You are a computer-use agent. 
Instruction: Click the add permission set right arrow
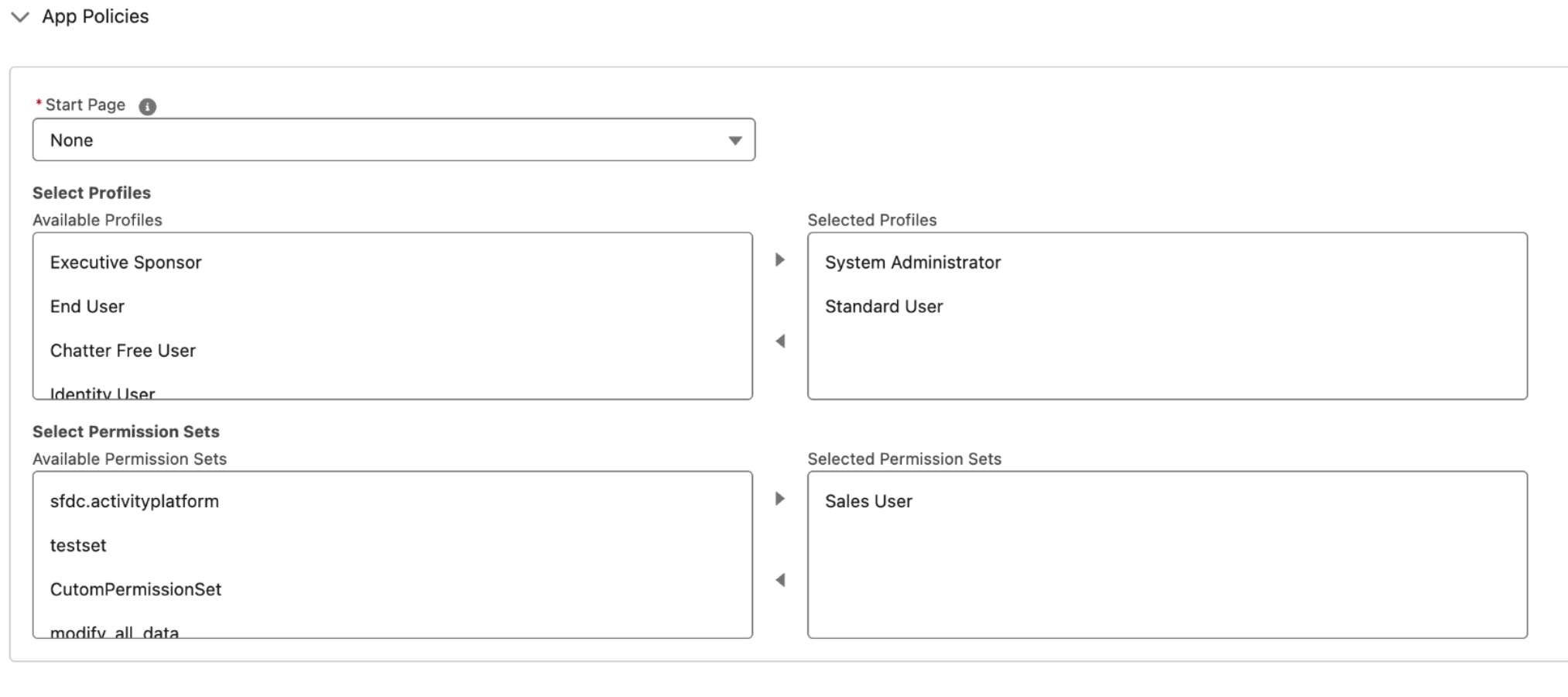click(780, 499)
